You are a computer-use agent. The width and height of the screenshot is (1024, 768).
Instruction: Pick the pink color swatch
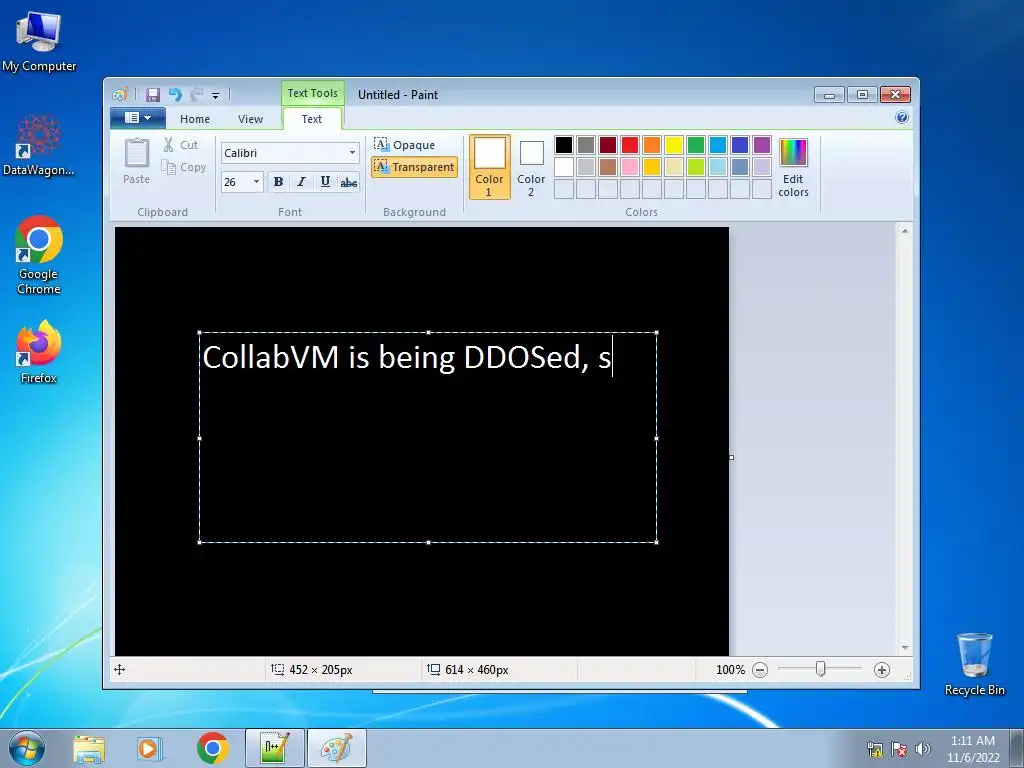tap(630, 167)
